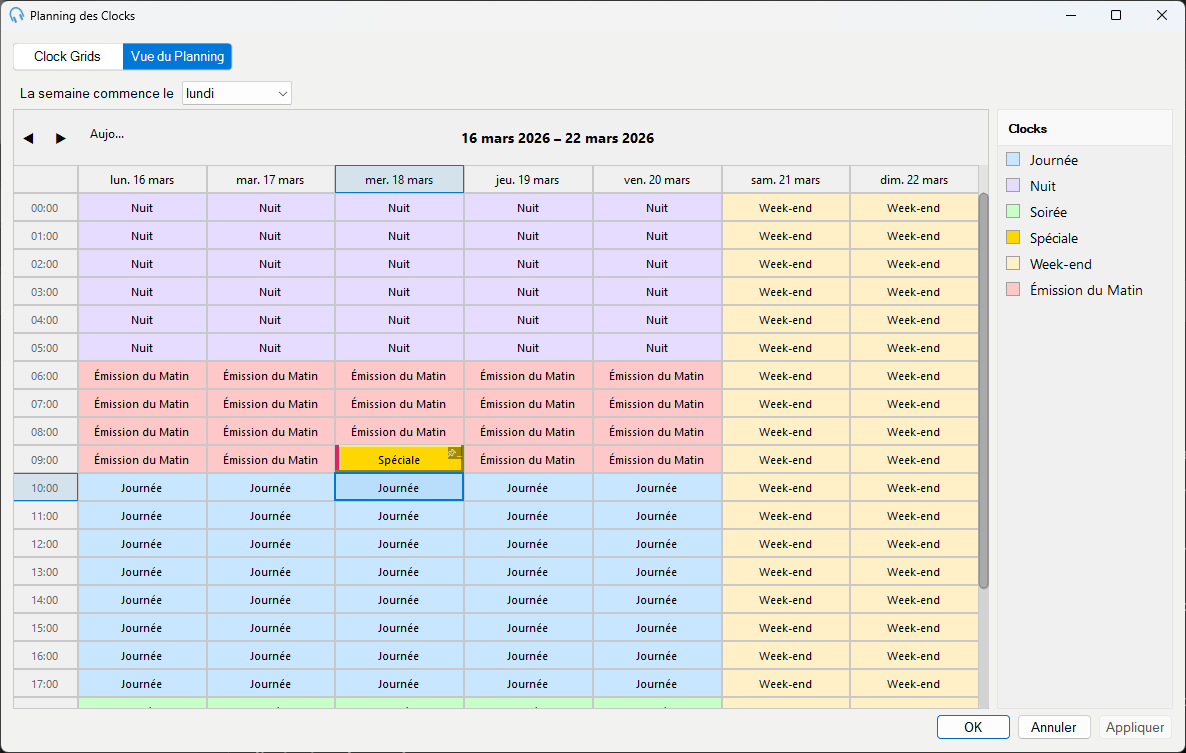The width and height of the screenshot is (1186, 753).
Task: Select Spéciale cell on Wednesday at 09:00
Action: point(399,460)
